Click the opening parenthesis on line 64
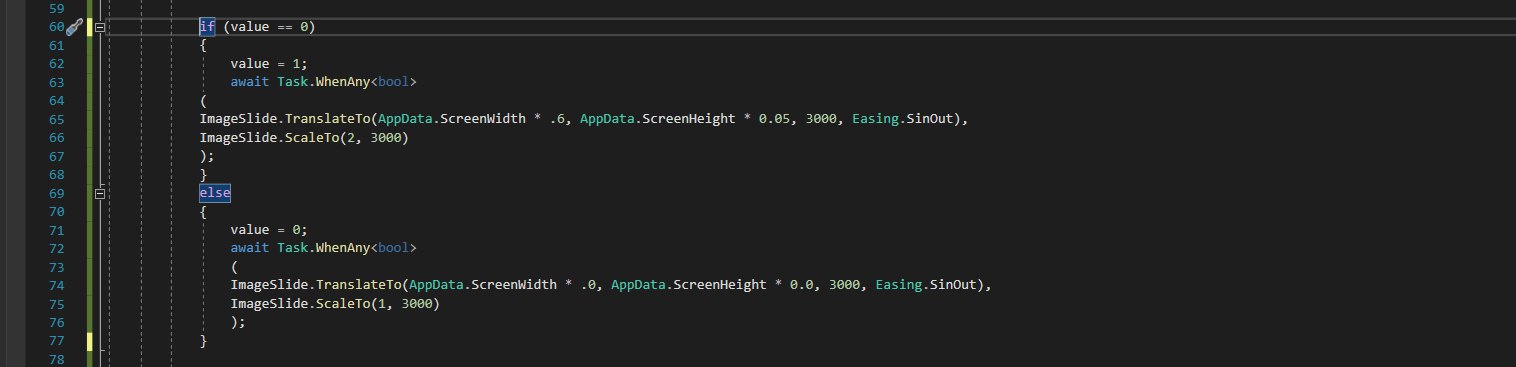This screenshot has width=1516, height=367. tap(203, 101)
